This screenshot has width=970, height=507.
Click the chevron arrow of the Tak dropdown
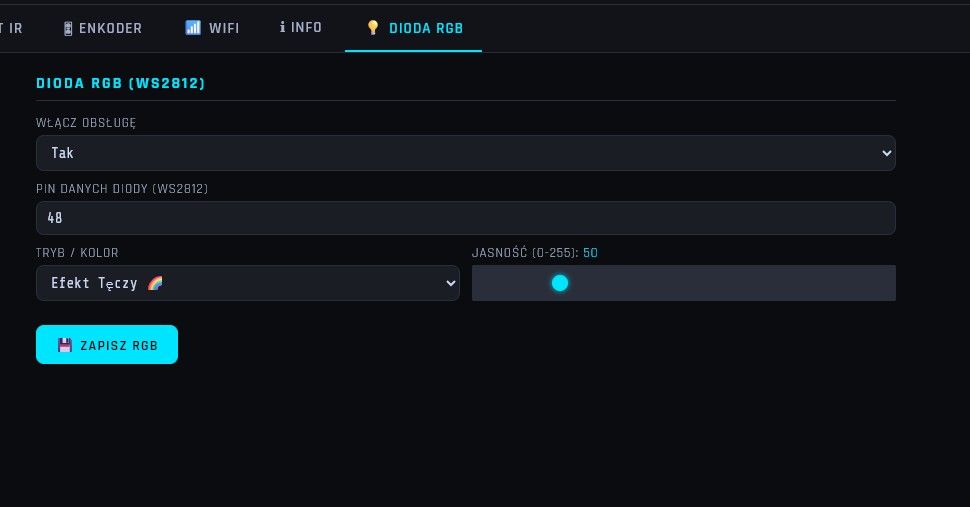pos(886,153)
